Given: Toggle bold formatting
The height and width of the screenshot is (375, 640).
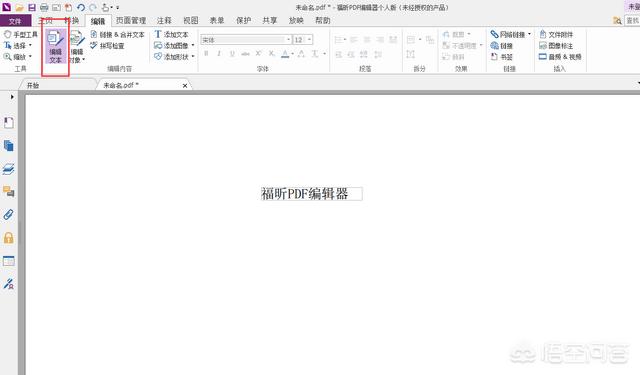Looking at the screenshot, I should (206, 53).
